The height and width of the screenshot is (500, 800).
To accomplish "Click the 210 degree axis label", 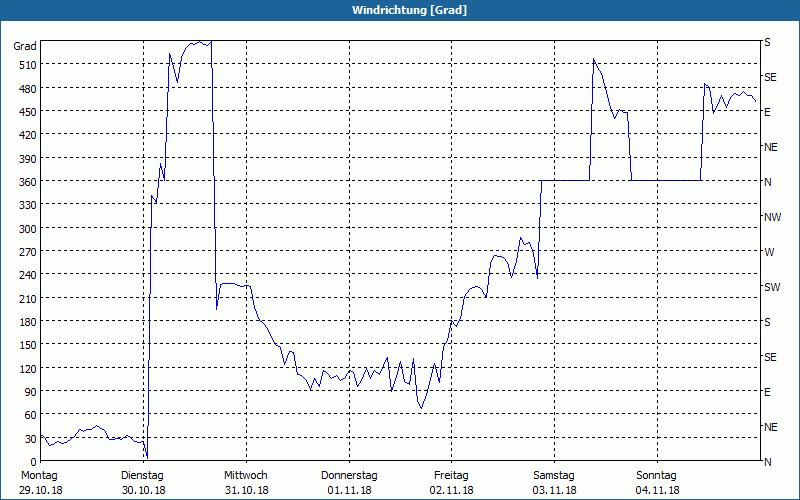I will pyautogui.click(x=28, y=299).
